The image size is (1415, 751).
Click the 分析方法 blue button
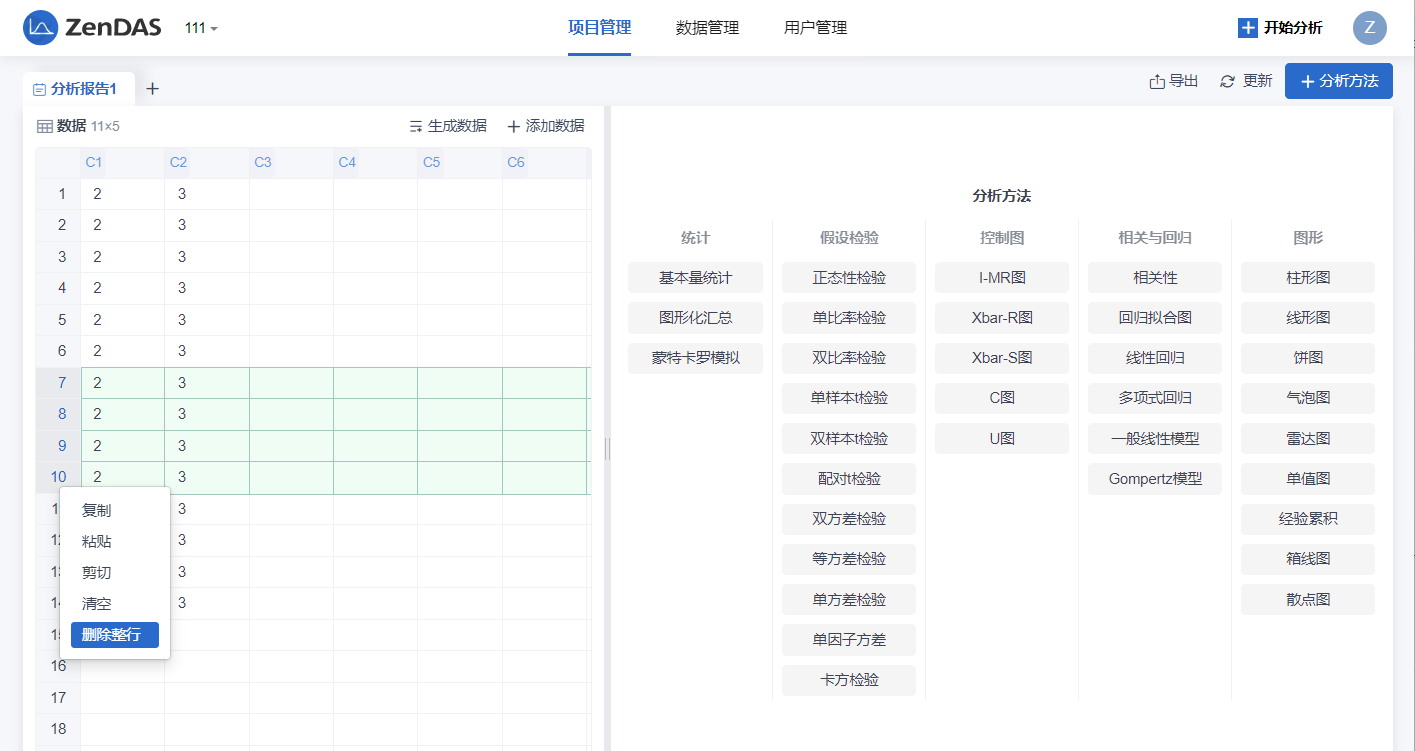pos(1338,81)
